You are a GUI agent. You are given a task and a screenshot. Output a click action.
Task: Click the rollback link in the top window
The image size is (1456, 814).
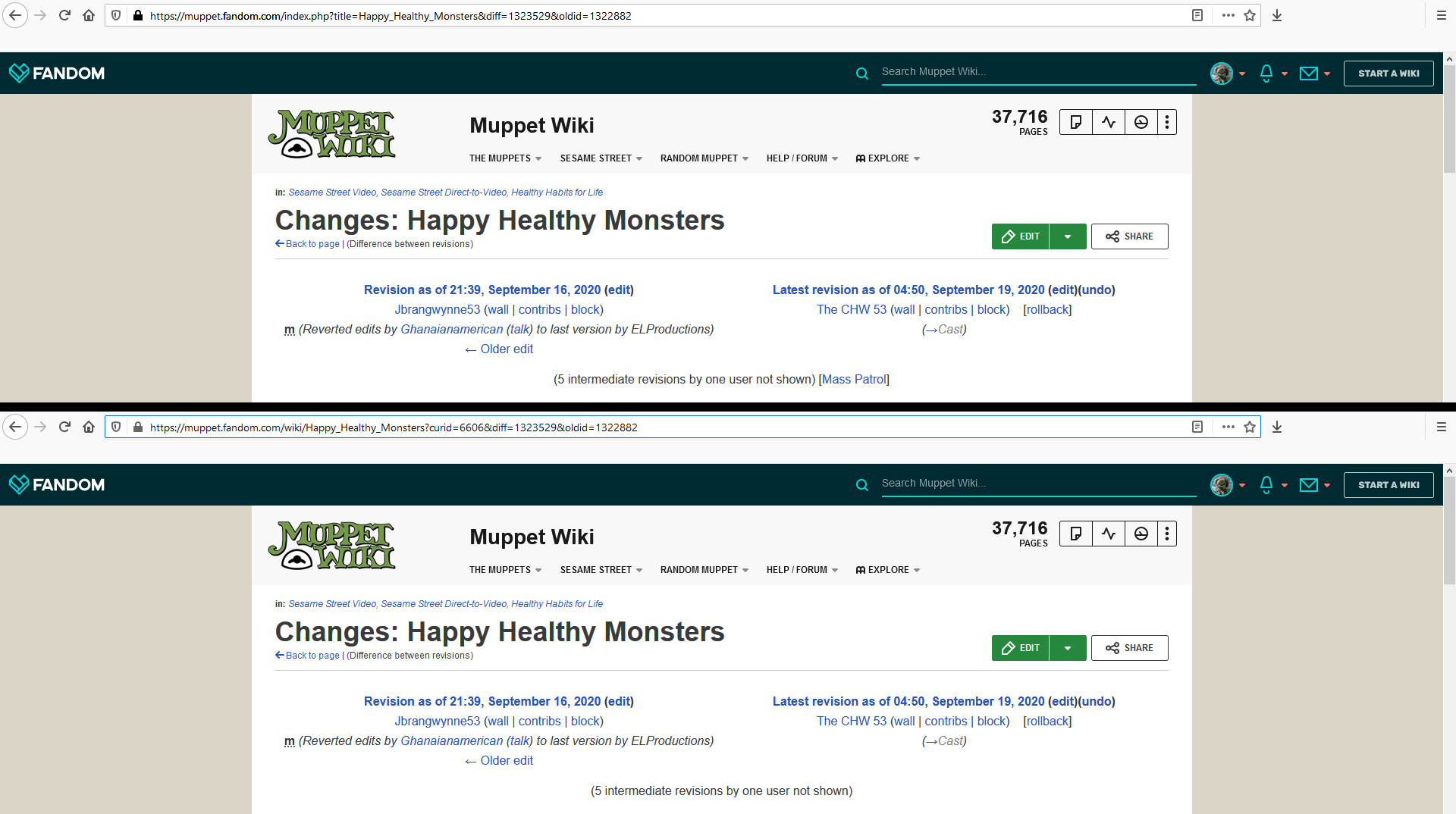[x=1047, y=310]
